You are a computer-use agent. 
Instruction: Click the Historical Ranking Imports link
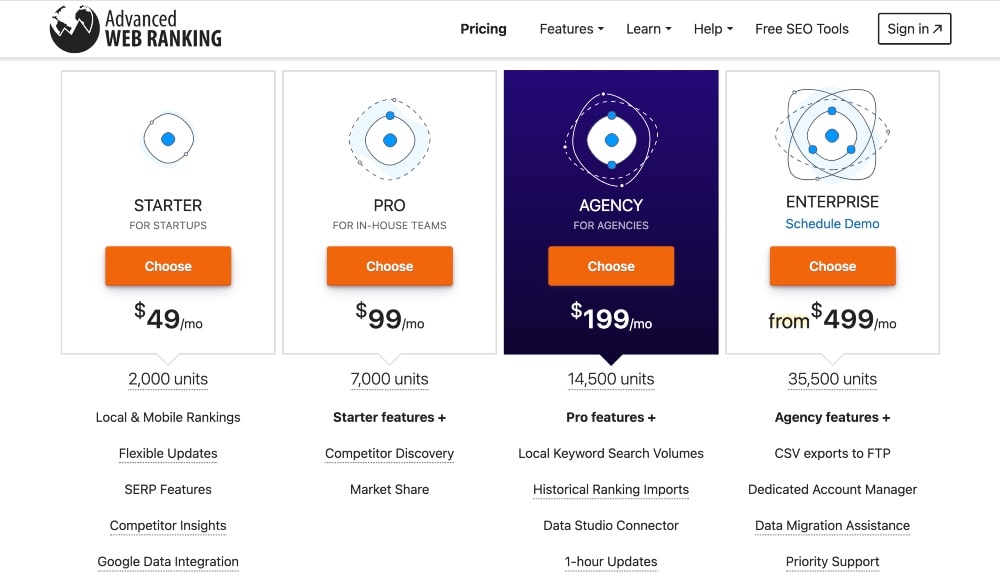click(x=611, y=489)
